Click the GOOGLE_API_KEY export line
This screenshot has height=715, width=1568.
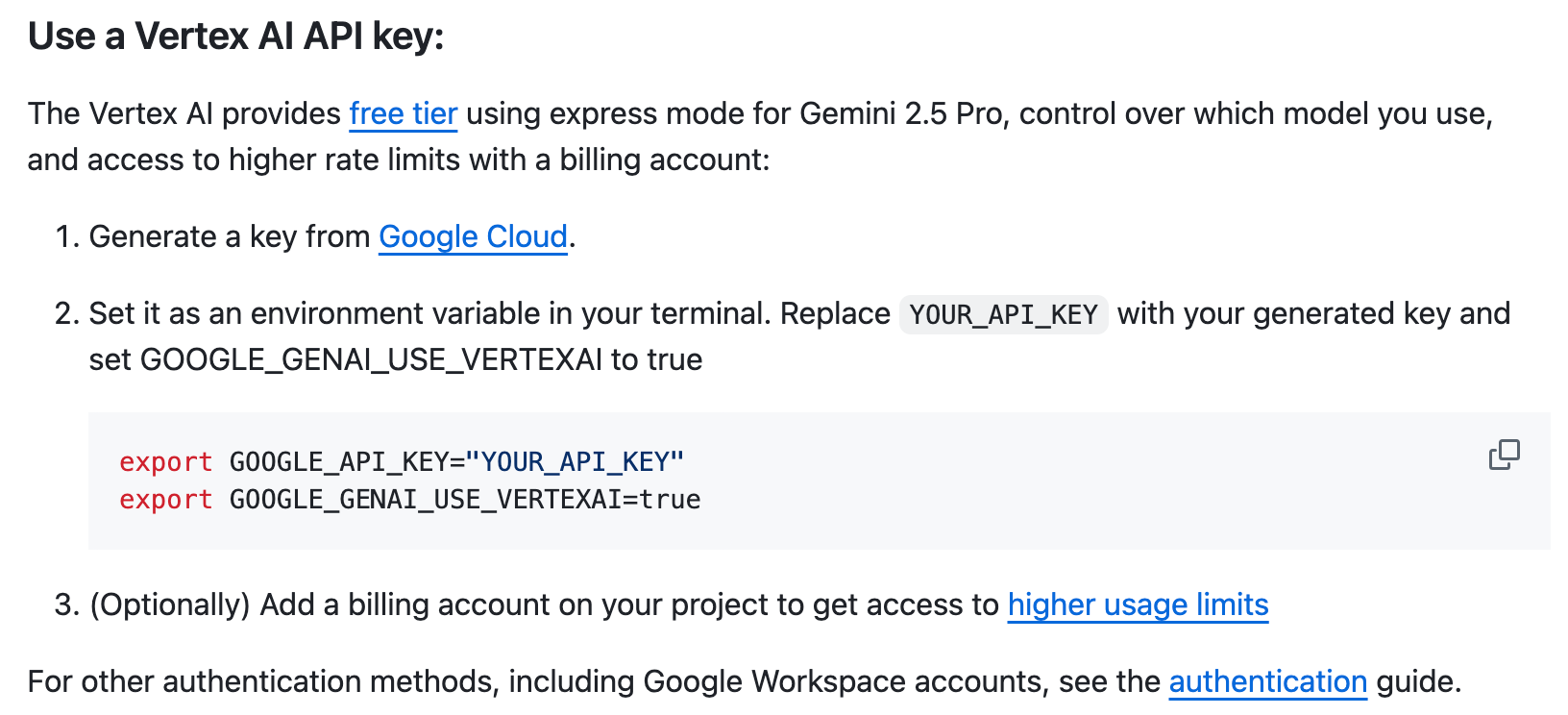(402, 462)
